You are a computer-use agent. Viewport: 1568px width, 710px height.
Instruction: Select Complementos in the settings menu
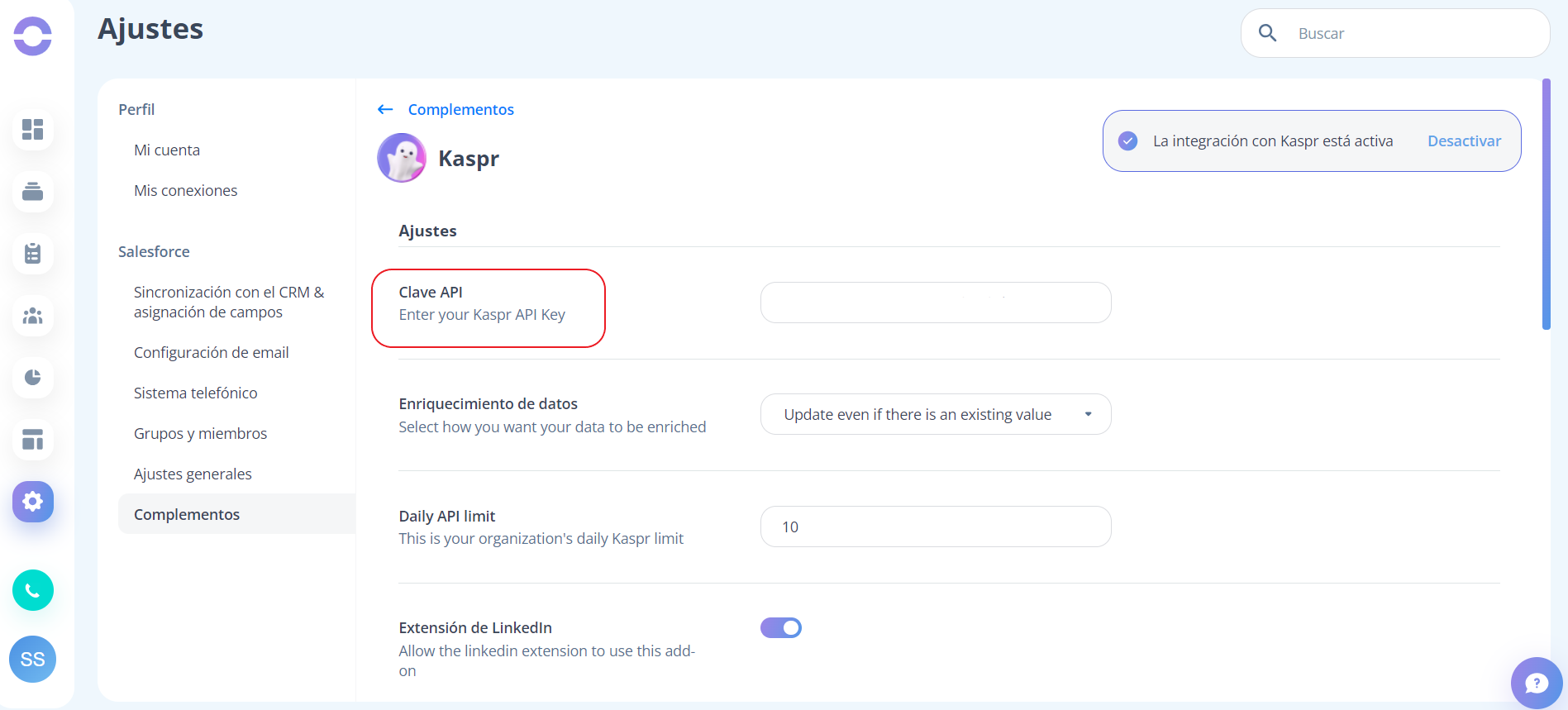236,514
